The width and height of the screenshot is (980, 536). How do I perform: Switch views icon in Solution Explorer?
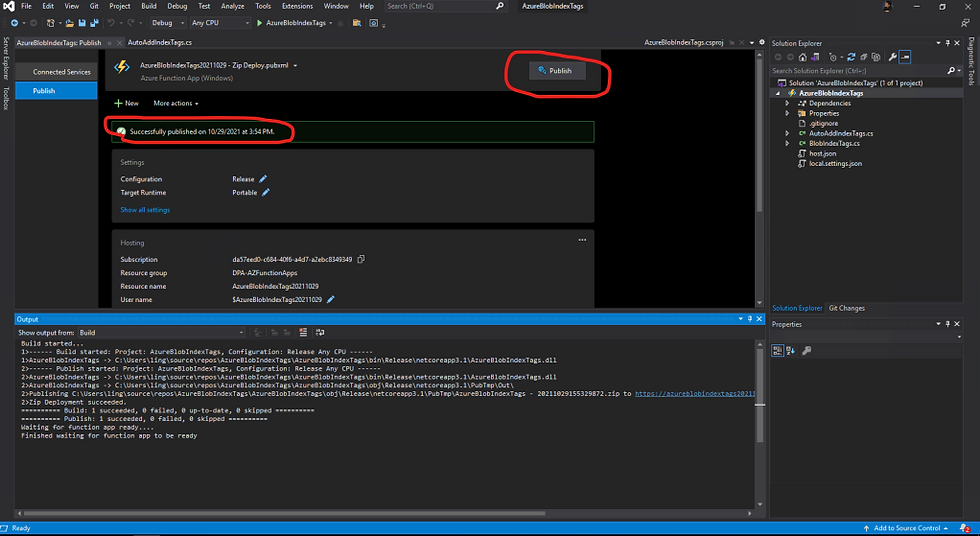point(815,57)
